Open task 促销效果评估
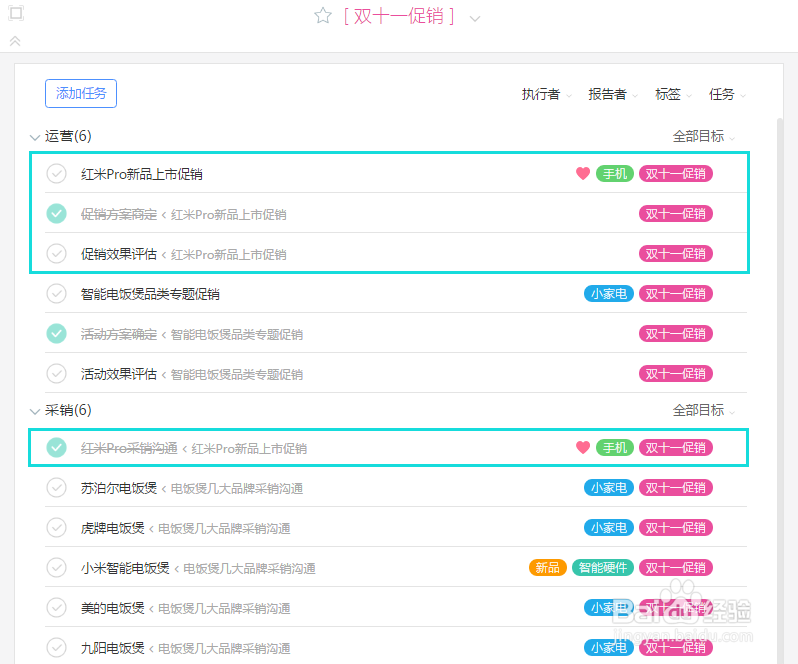The height and width of the screenshot is (664, 798). [x=119, y=254]
